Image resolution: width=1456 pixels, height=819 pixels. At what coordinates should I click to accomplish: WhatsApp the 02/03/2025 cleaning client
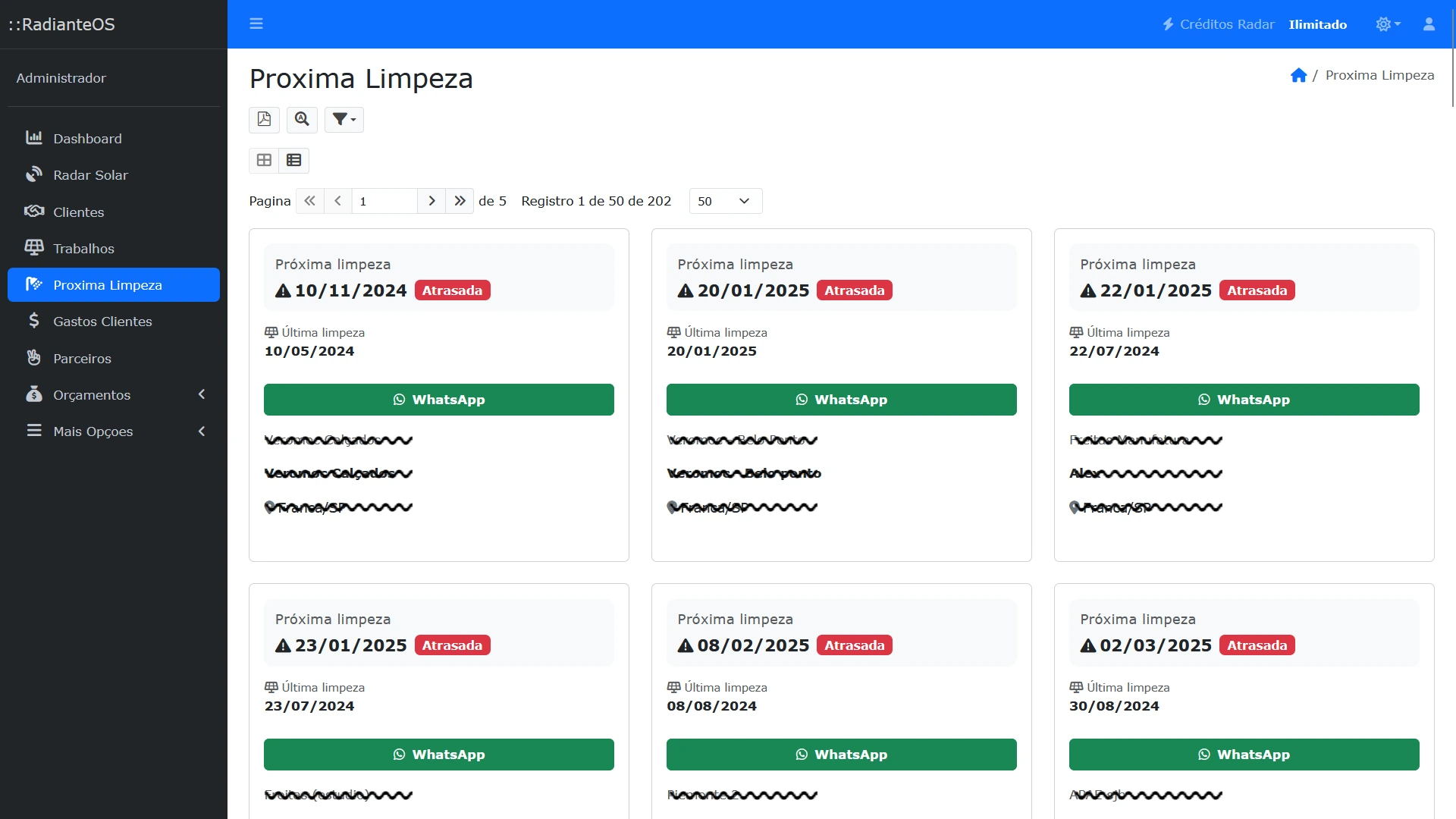tap(1244, 755)
